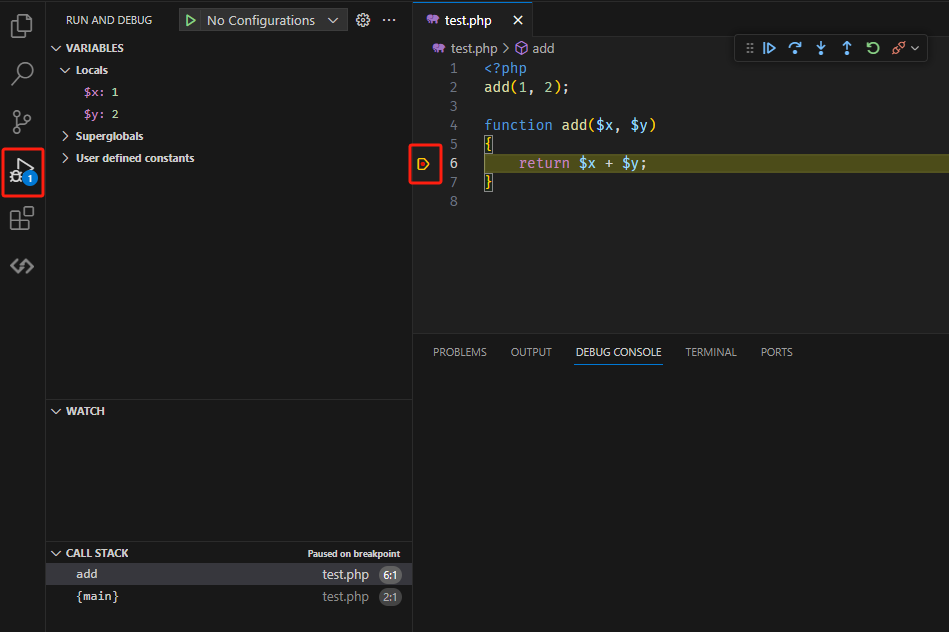This screenshot has height=632, width=949.
Task: Open Run and Debug more actions menu
Action: [x=389, y=21]
